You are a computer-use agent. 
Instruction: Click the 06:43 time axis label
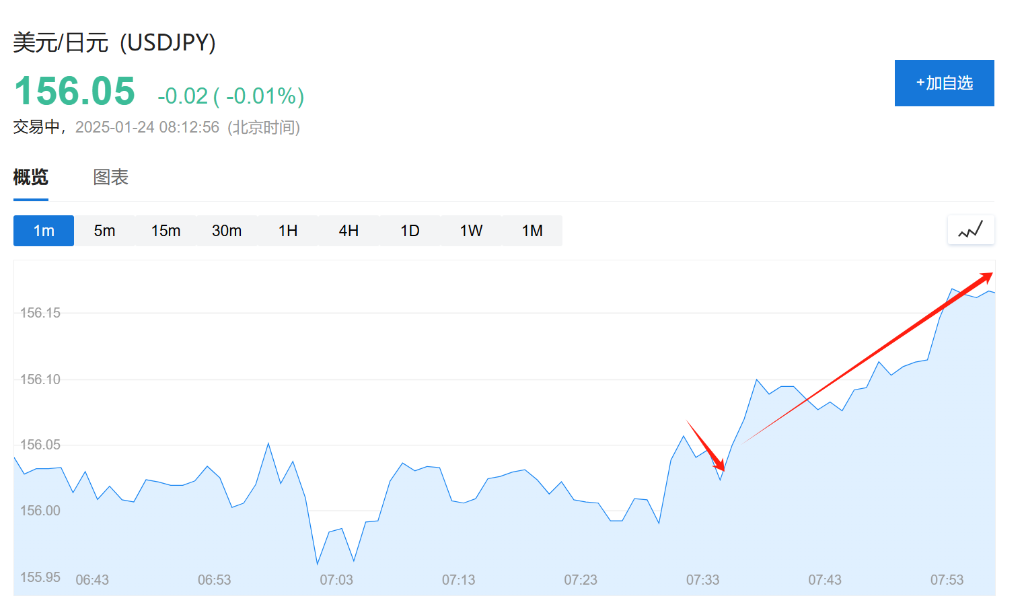click(92, 580)
